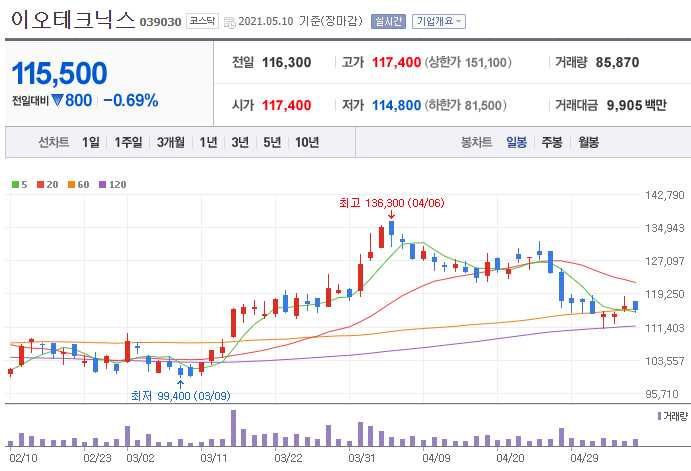Open the 기업개요 dropdown
The width and height of the screenshot is (691, 471).
pyautogui.click(x=438, y=21)
